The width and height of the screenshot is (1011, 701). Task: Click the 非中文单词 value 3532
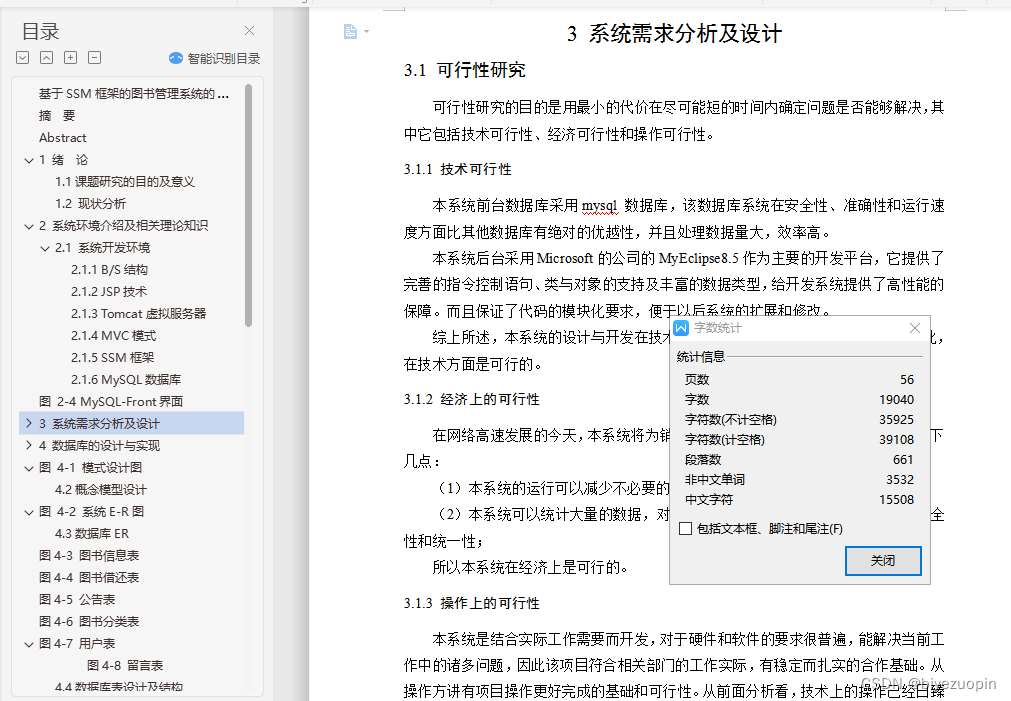pos(899,479)
